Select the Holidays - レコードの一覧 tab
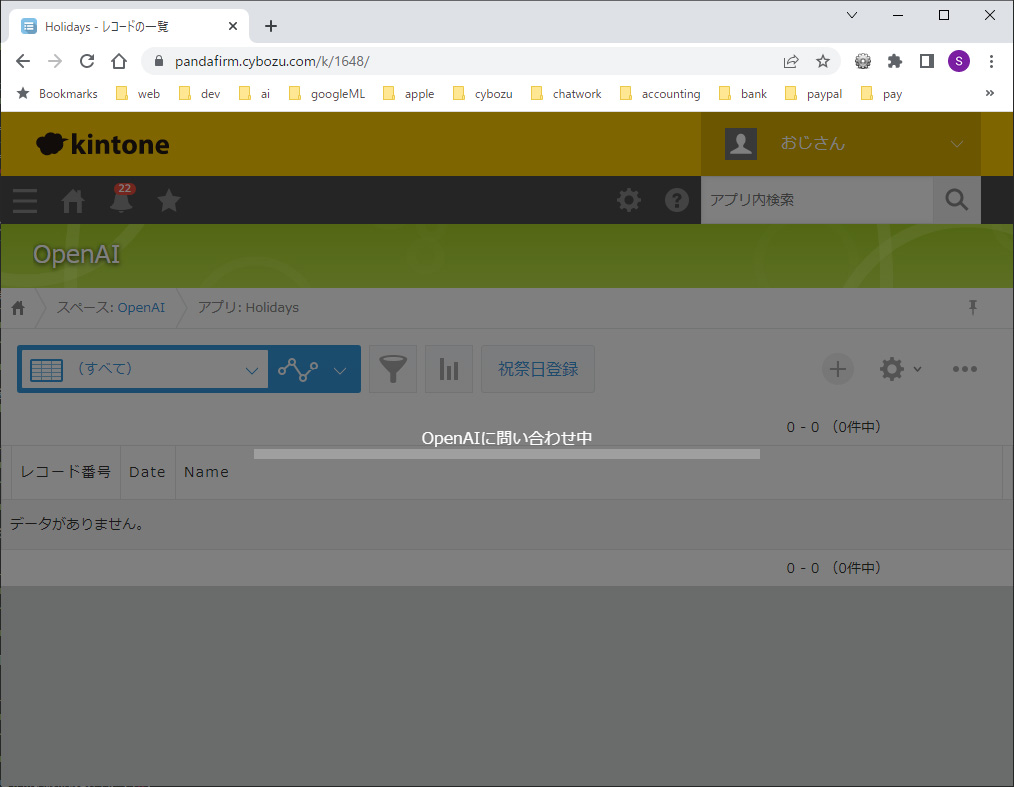 [x=129, y=27]
